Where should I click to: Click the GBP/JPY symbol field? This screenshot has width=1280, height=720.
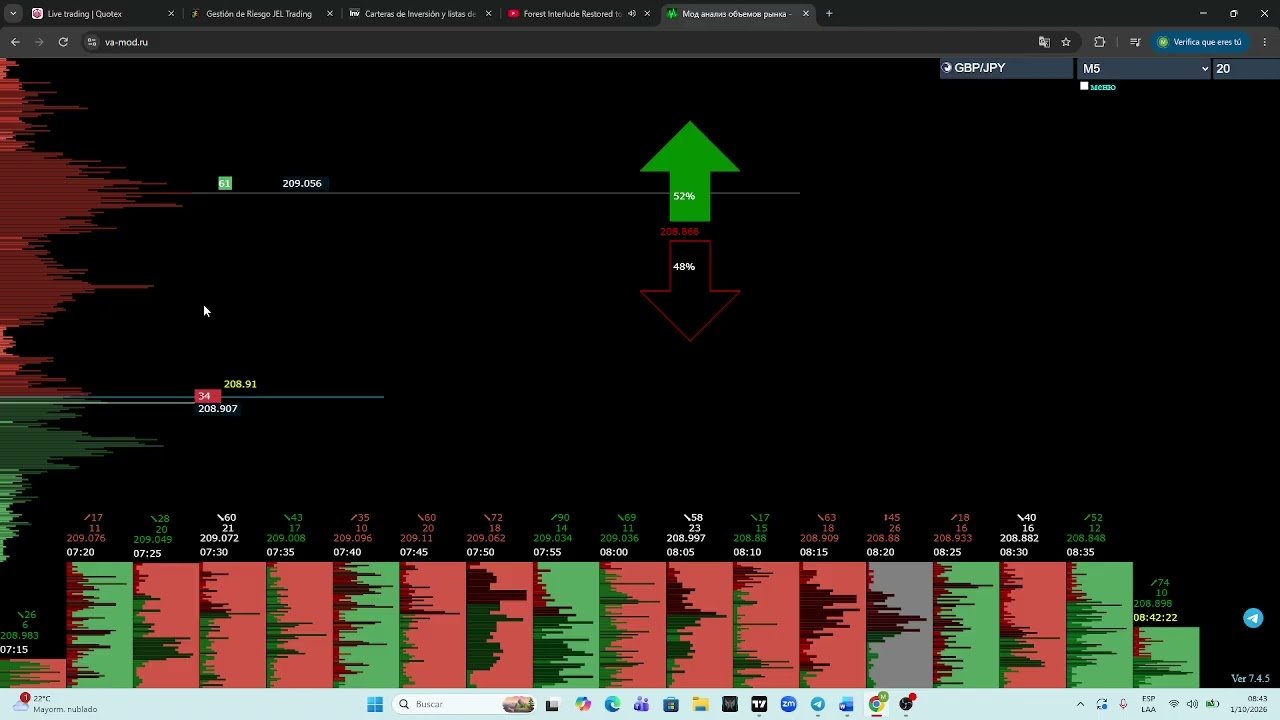[x=1006, y=68]
